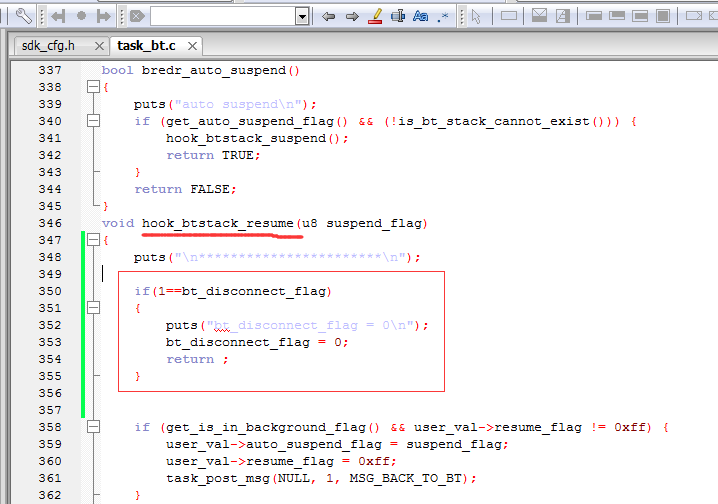718x504 pixels.
Task: Collapse hook_btstack_resume body fold at line 347
Action: pyautogui.click(x=93, y=239)
